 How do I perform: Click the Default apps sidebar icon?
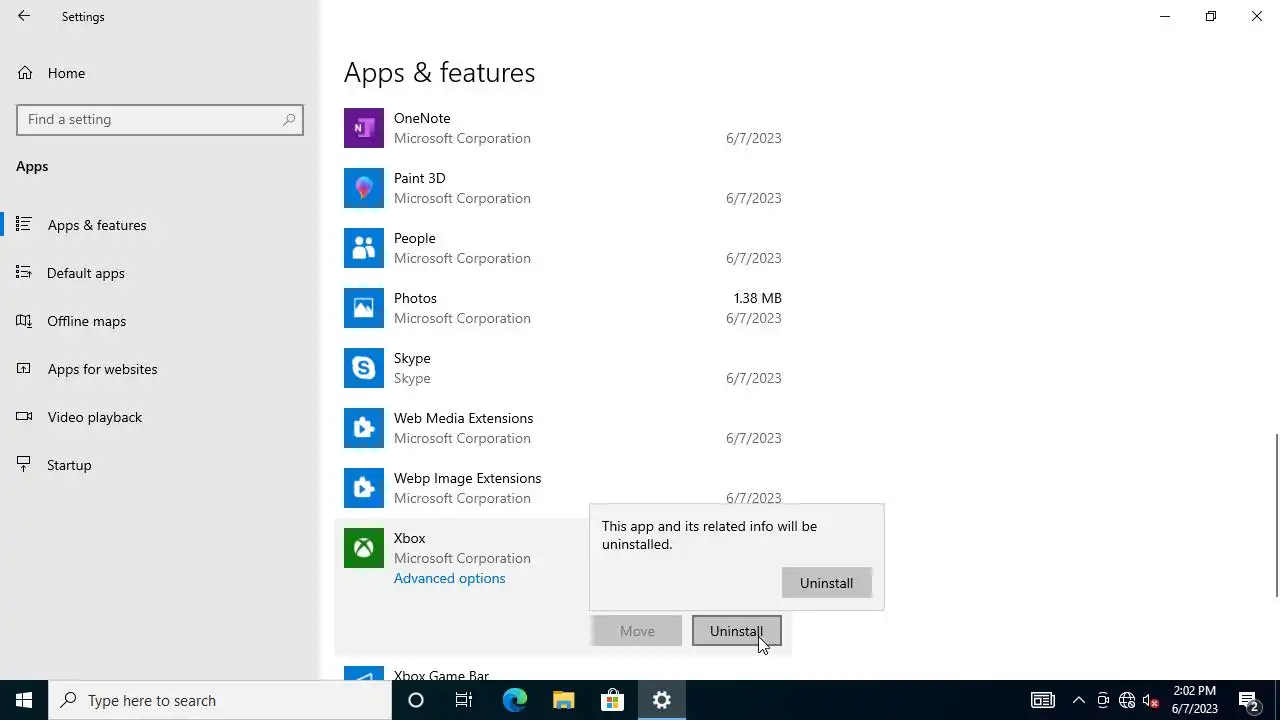click(25, 273)
